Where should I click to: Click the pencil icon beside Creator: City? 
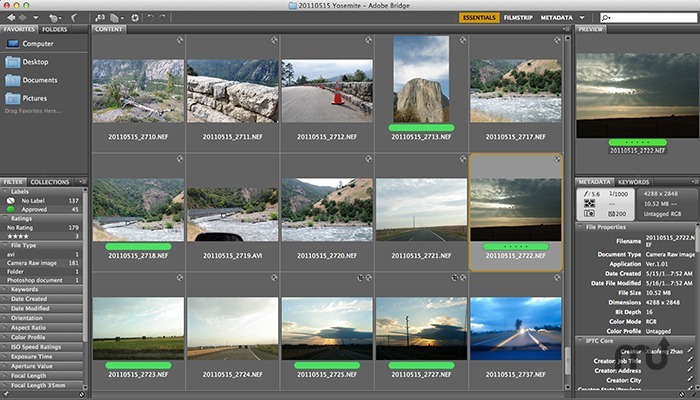point(690,380)
